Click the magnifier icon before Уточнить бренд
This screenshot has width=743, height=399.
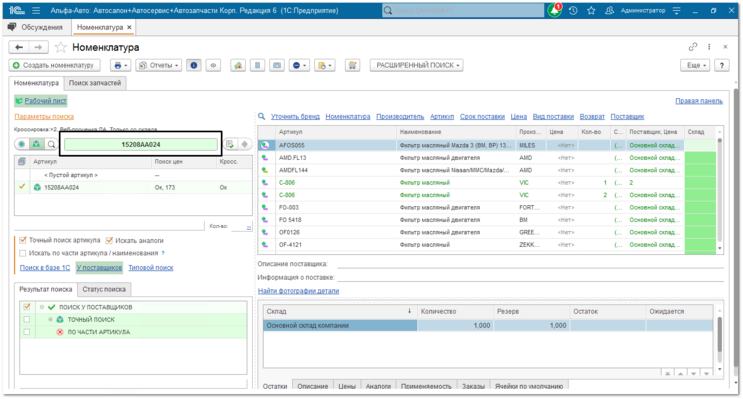coord(262,116)
